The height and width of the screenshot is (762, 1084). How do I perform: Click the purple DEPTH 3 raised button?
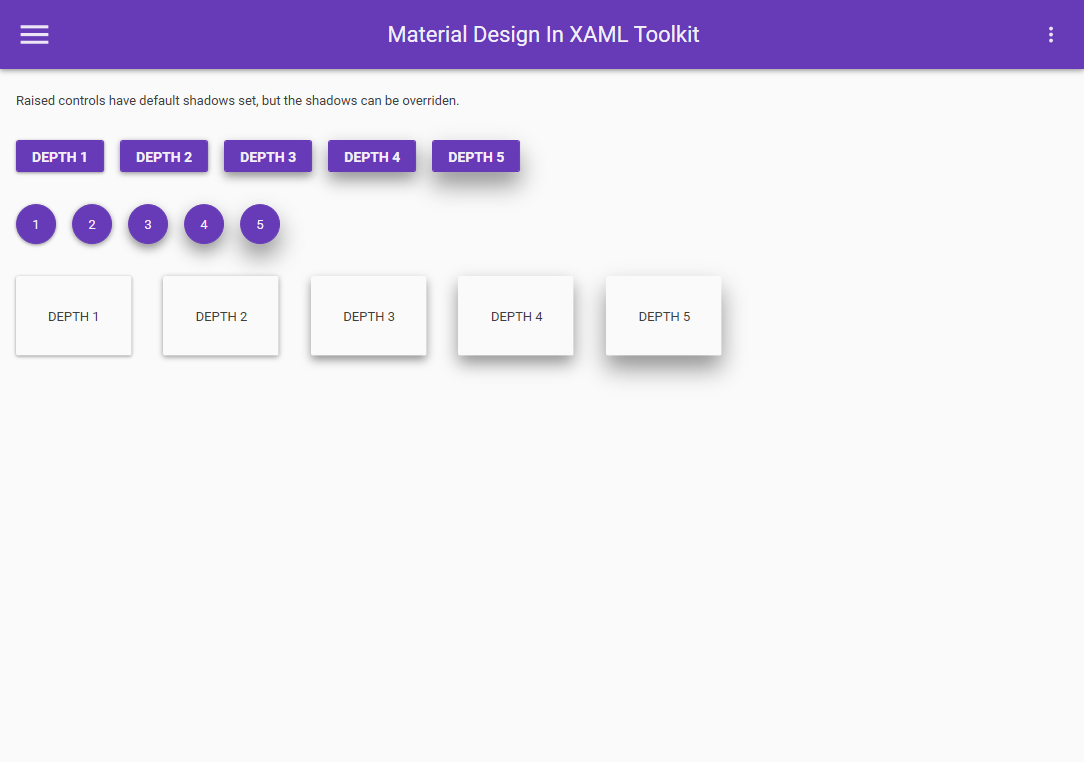[268, 156]
